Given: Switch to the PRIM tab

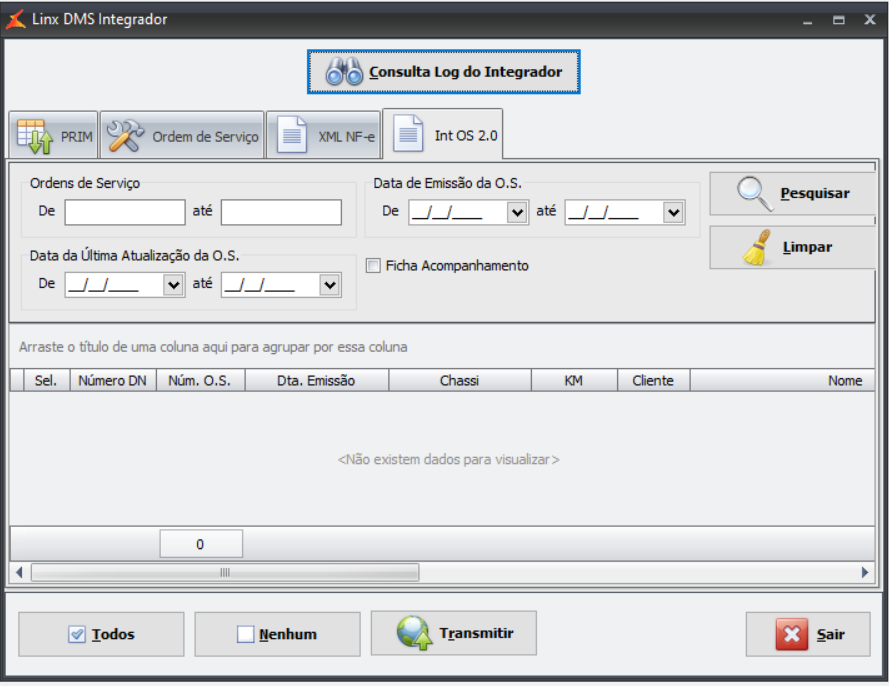Looking at the screenshot, I should click(x=53, y=135).
